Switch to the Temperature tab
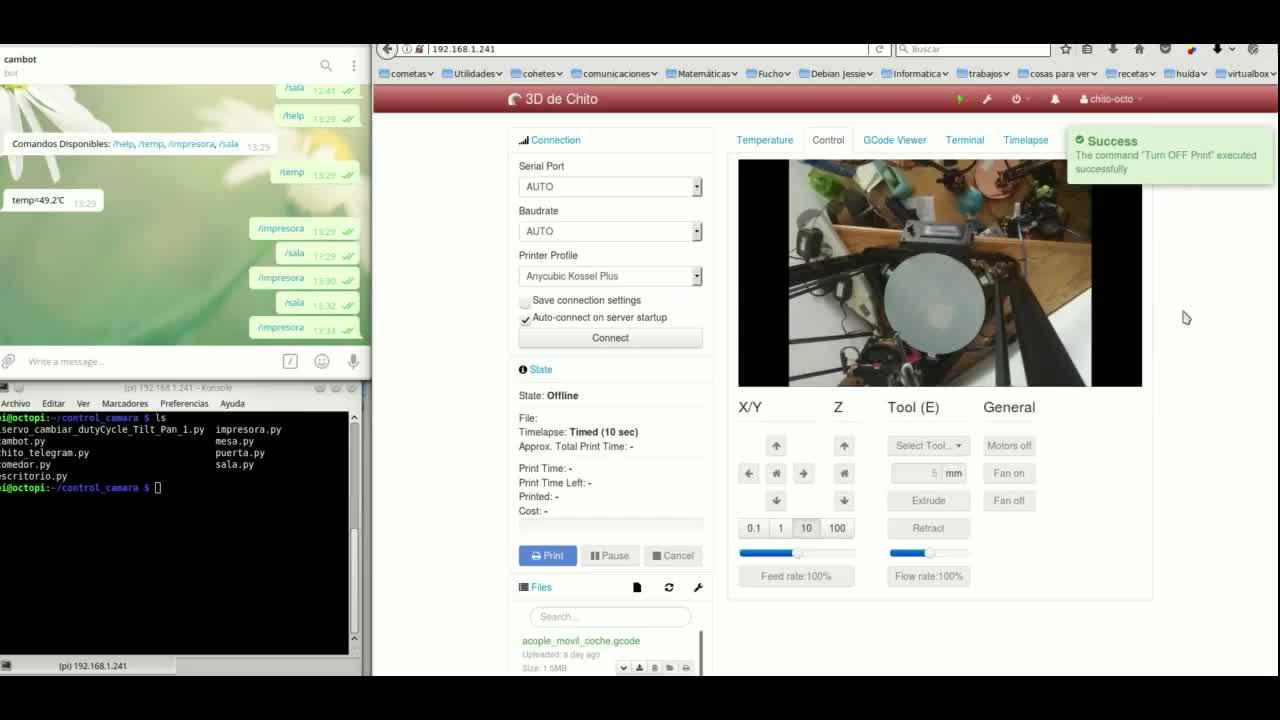 click(765, 140)
